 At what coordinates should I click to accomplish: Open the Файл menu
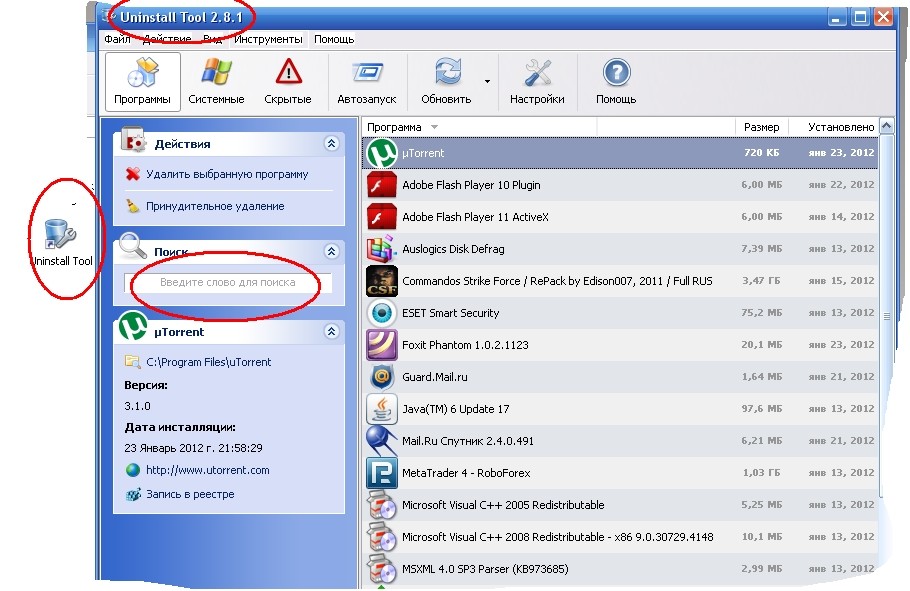(117, 39)
